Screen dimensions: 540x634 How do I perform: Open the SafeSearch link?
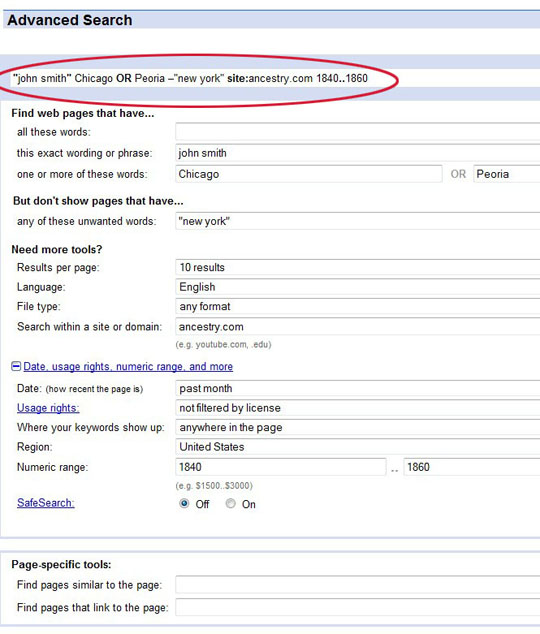coord(46,503)
